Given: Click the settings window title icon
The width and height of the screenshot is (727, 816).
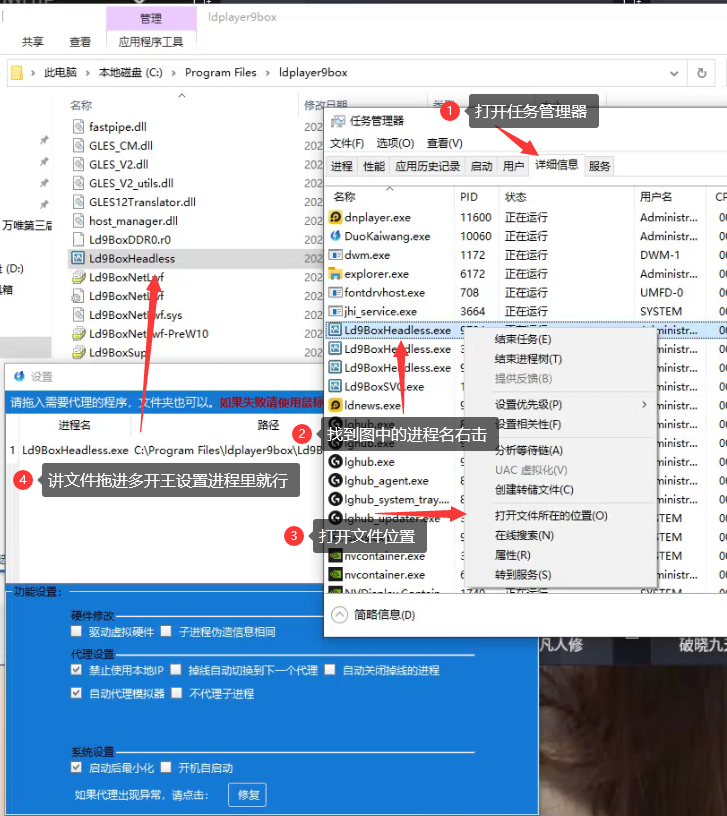Looking at the screenshot, I should click(x=19, y=376).
